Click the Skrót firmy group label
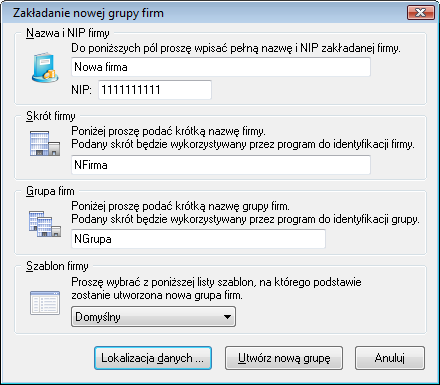 (51, 116)
